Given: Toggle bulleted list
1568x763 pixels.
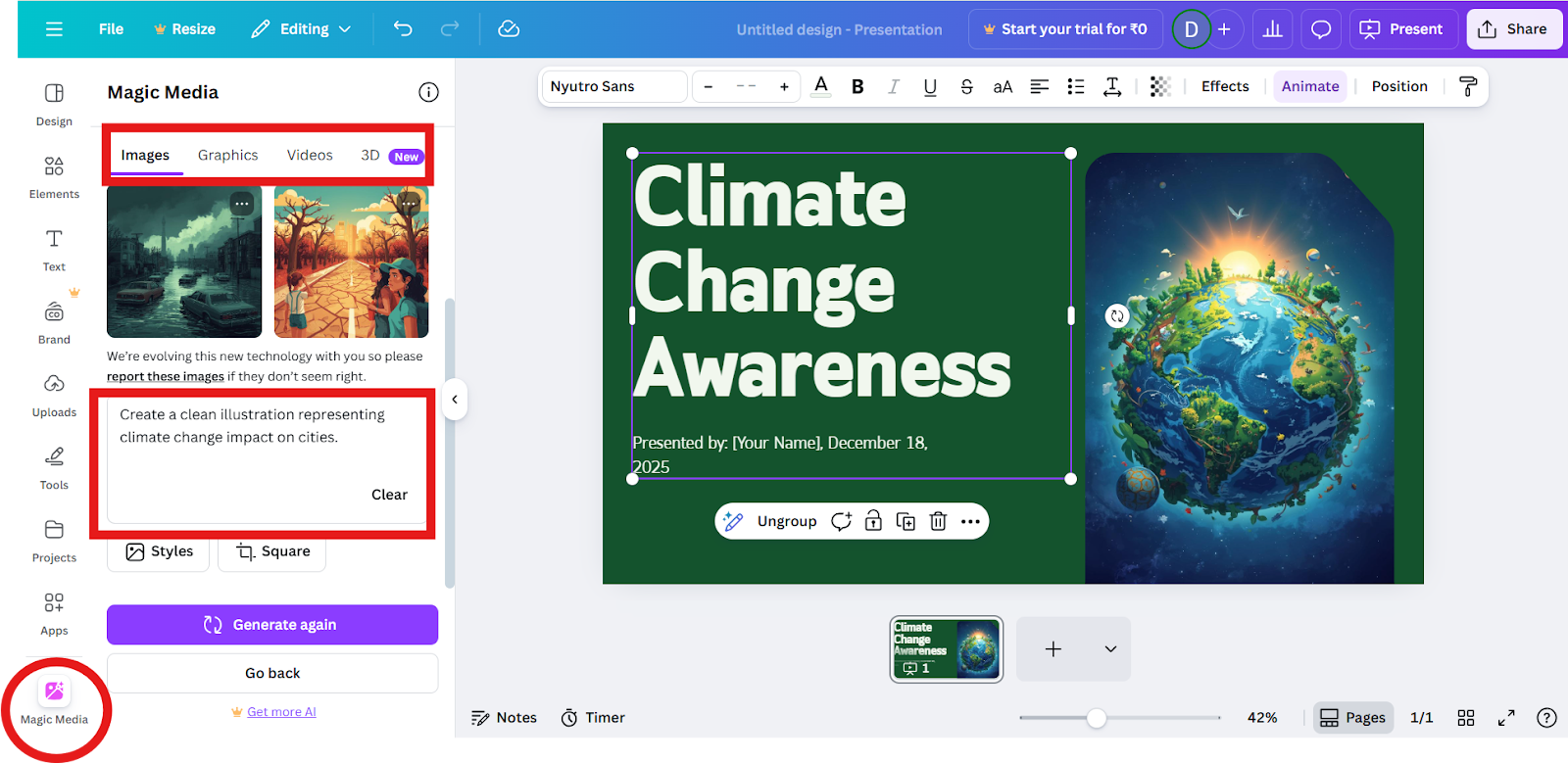Looking at the screenshot, I should [x=1076, y=86].
